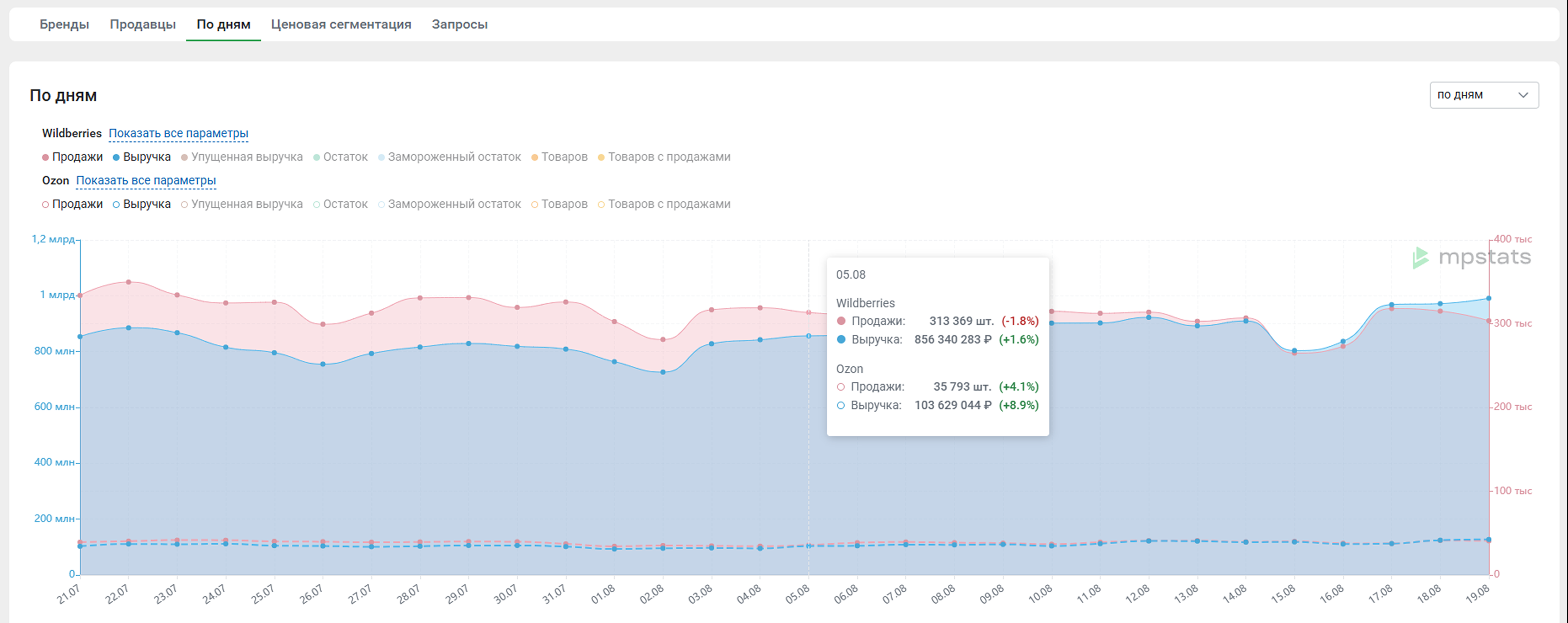Toggle Wildberries Выручка series
Image resolution: width=1568 pixels, height=623 pixels.
[x=142, y=157]
